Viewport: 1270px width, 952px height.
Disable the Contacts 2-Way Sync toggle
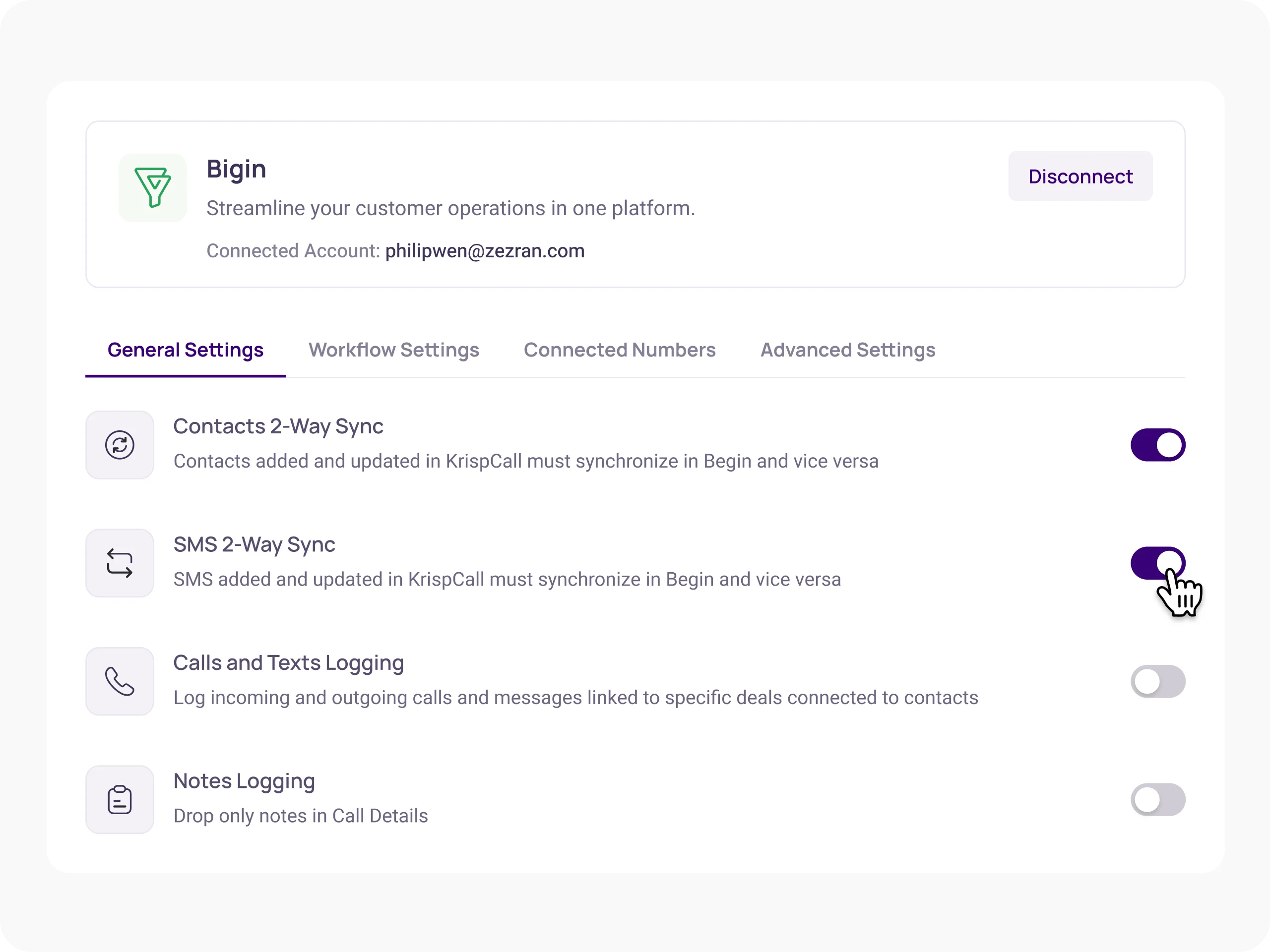point(1158,445)
